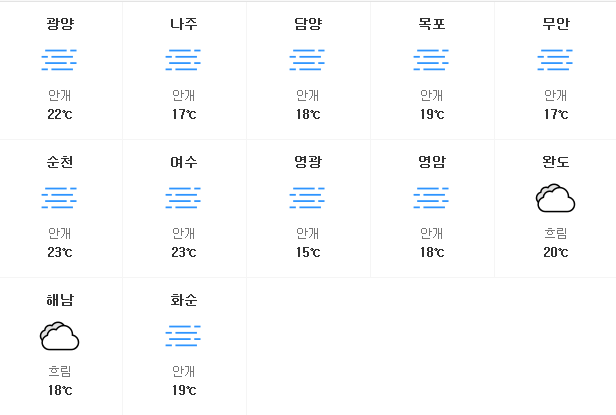Select the 여수 city name

pyautogui.click(x=184, y=162)
